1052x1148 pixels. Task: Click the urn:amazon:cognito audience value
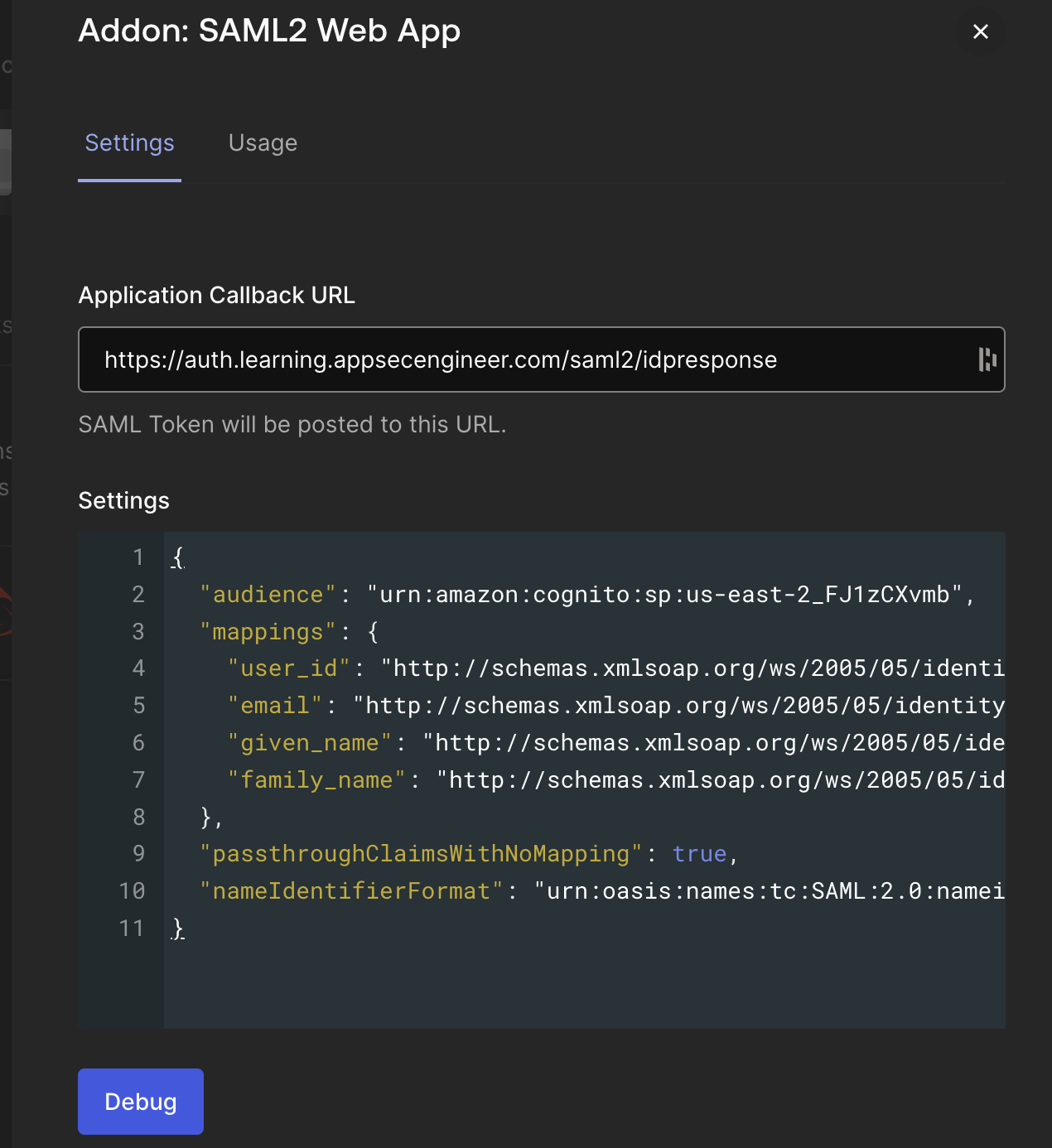point(664,595)
